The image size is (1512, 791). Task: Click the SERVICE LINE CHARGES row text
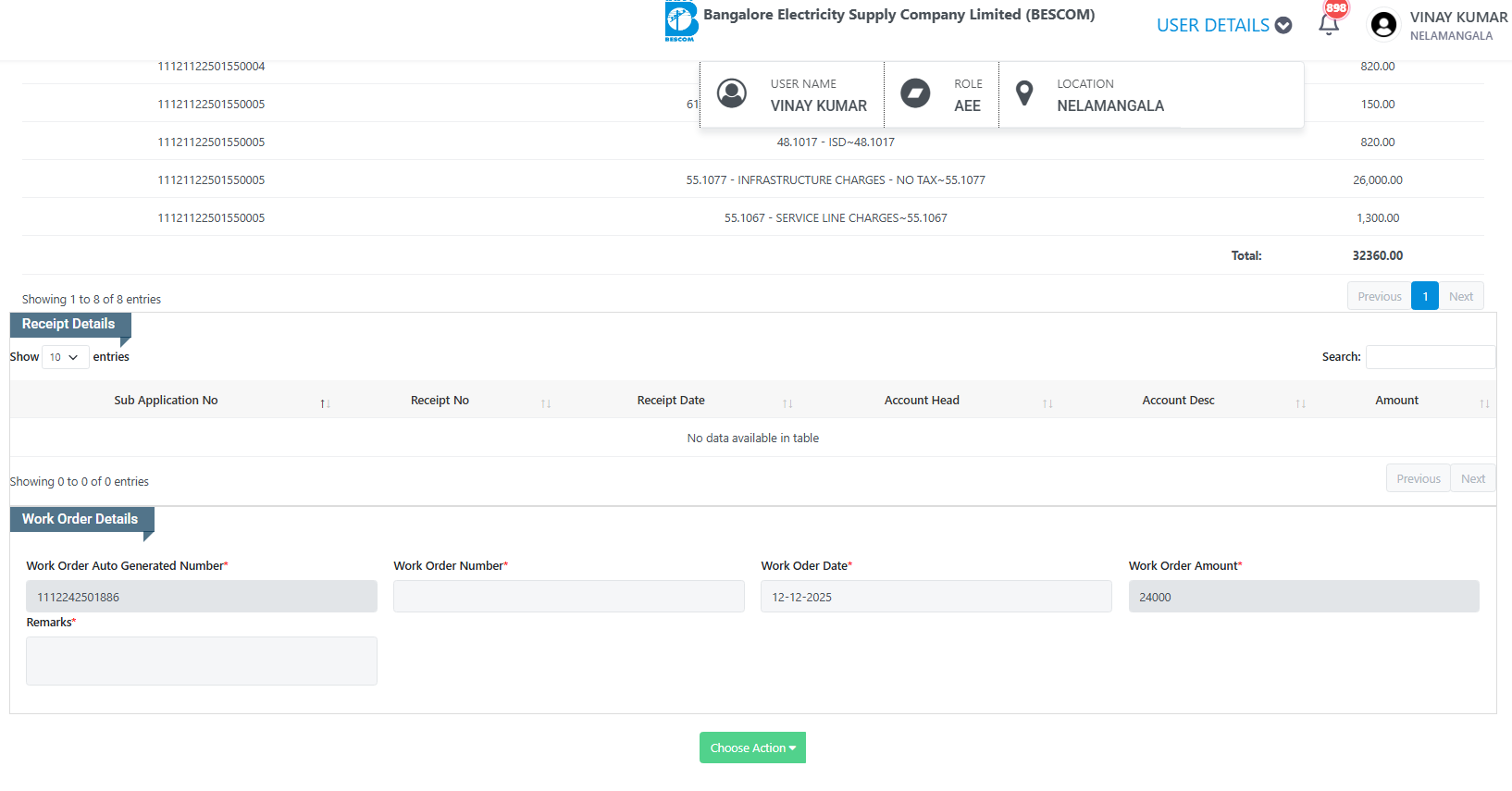click(x=836, y=218)
